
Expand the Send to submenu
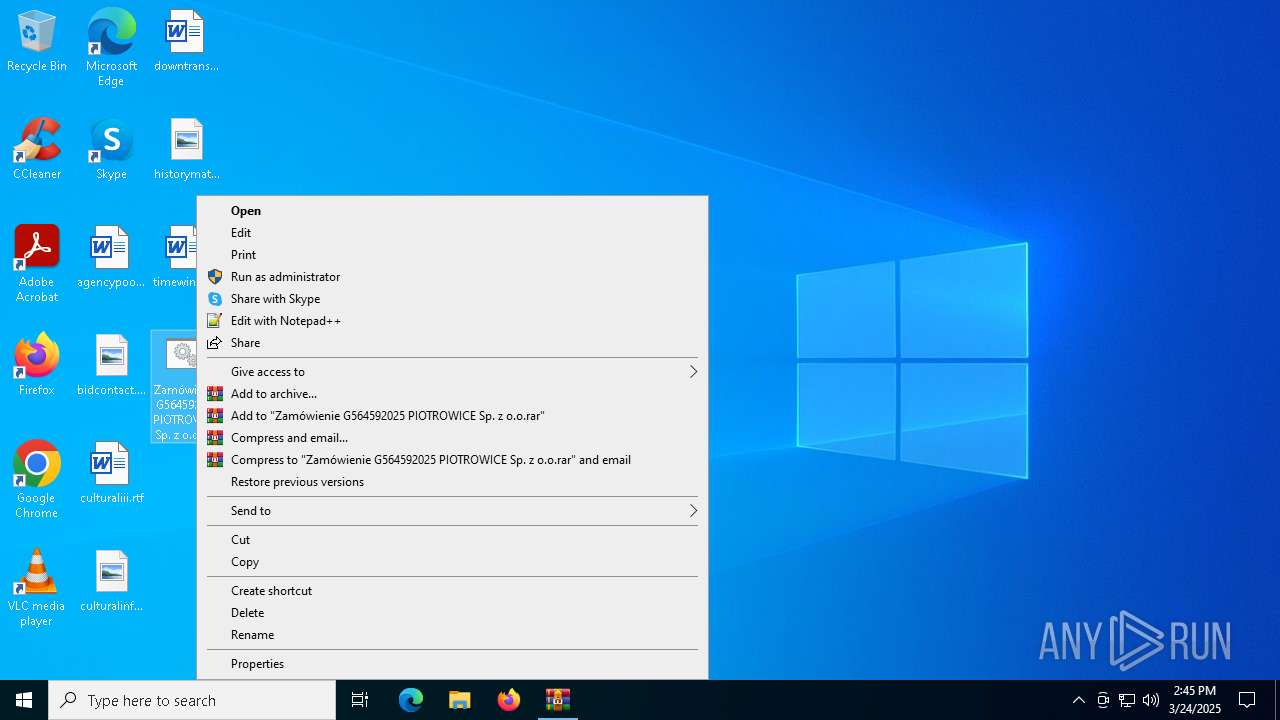(452, 511)
